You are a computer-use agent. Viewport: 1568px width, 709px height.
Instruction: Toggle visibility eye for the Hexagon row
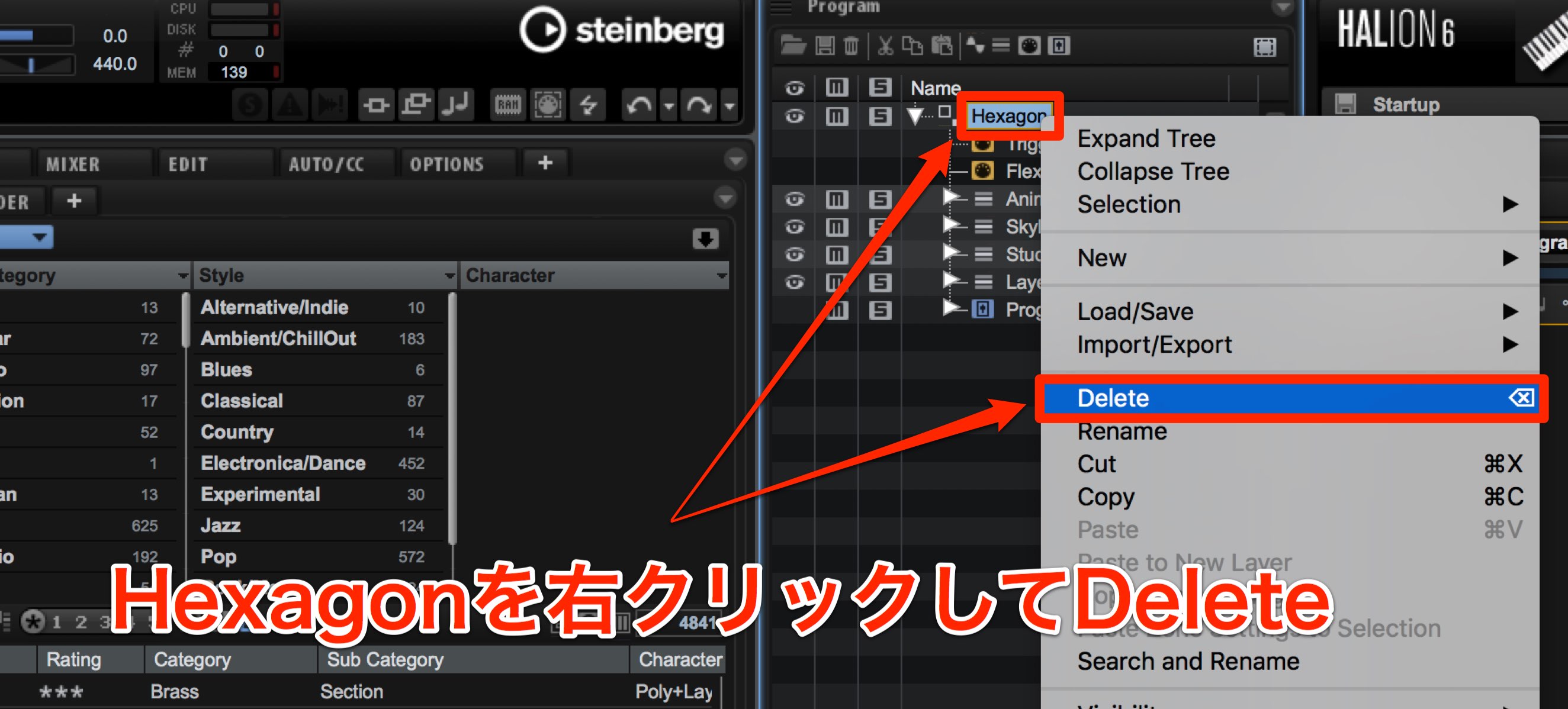tap(794, 115)
